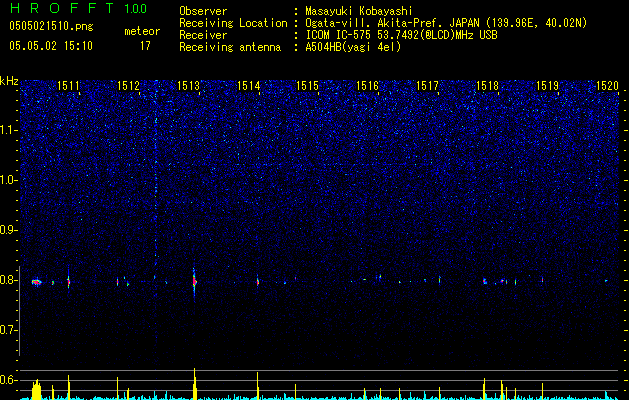Click the 1.0 kHz frequency label
Image resolution: width=629 pixels, height=400 pixels.
(8, 180)
